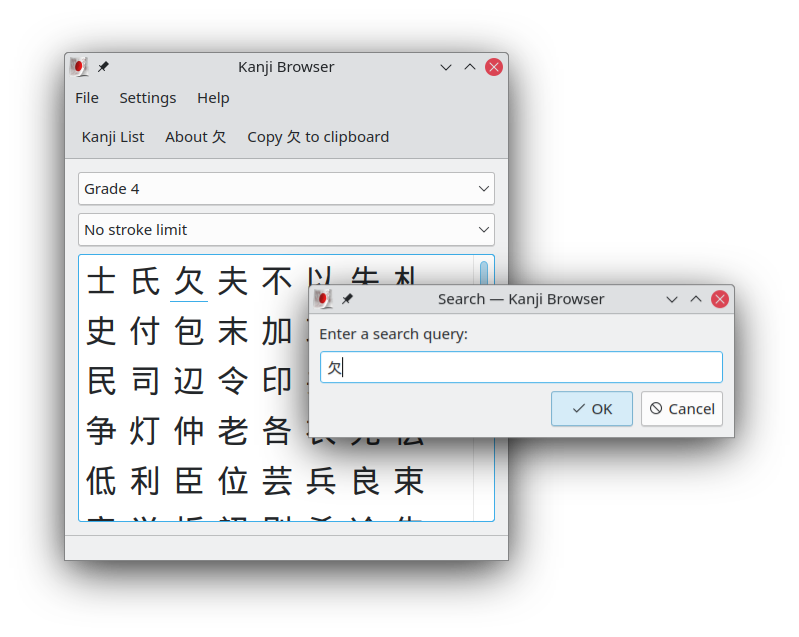Click the pin icon in Kanji Browser titlebar
Image resolution: width=799 pixels, height=637 pixels.
click(x=103, y=67)
